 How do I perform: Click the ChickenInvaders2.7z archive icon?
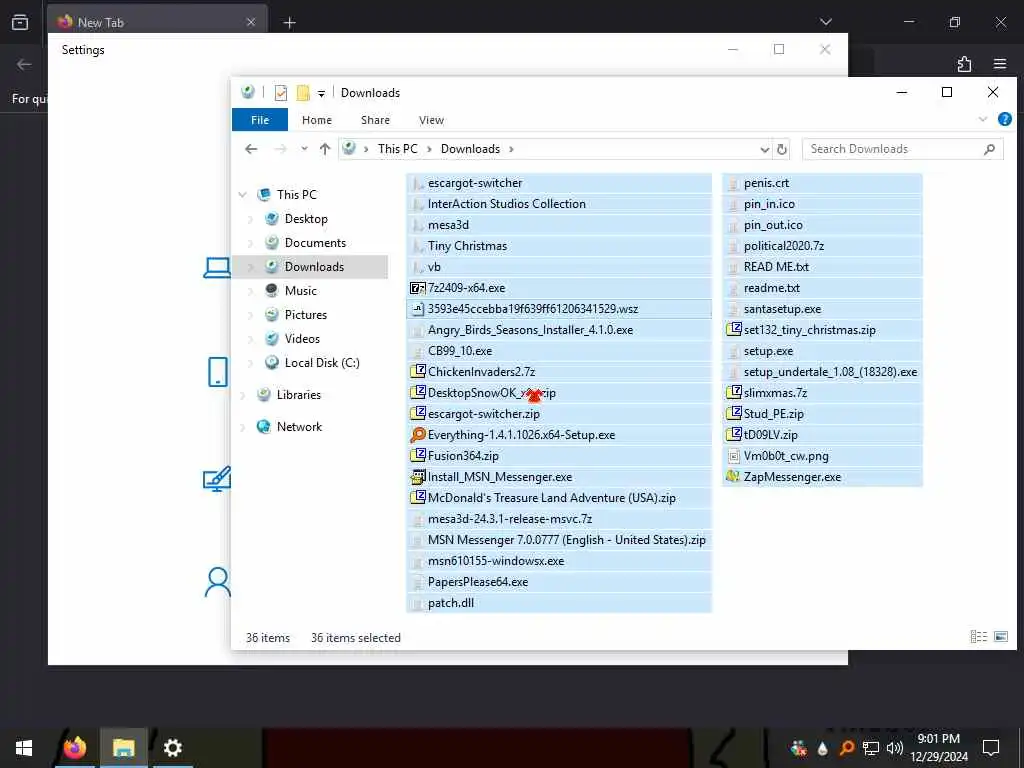(417, 372)
